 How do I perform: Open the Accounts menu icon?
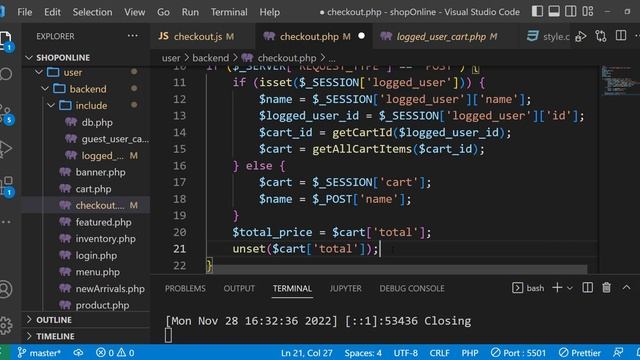tap(6, 289)
